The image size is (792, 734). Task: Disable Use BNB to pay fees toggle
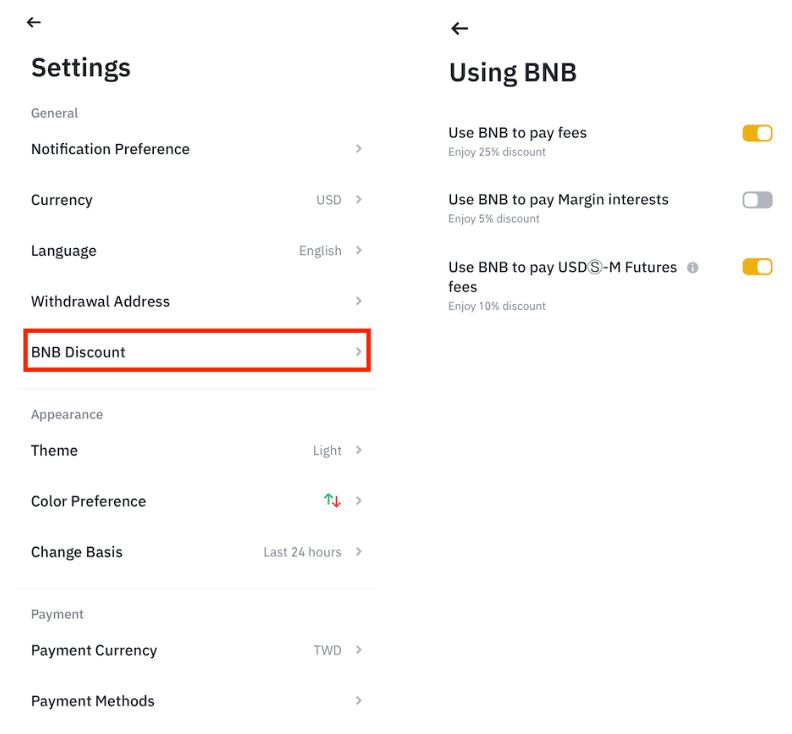tap(757, 133)
